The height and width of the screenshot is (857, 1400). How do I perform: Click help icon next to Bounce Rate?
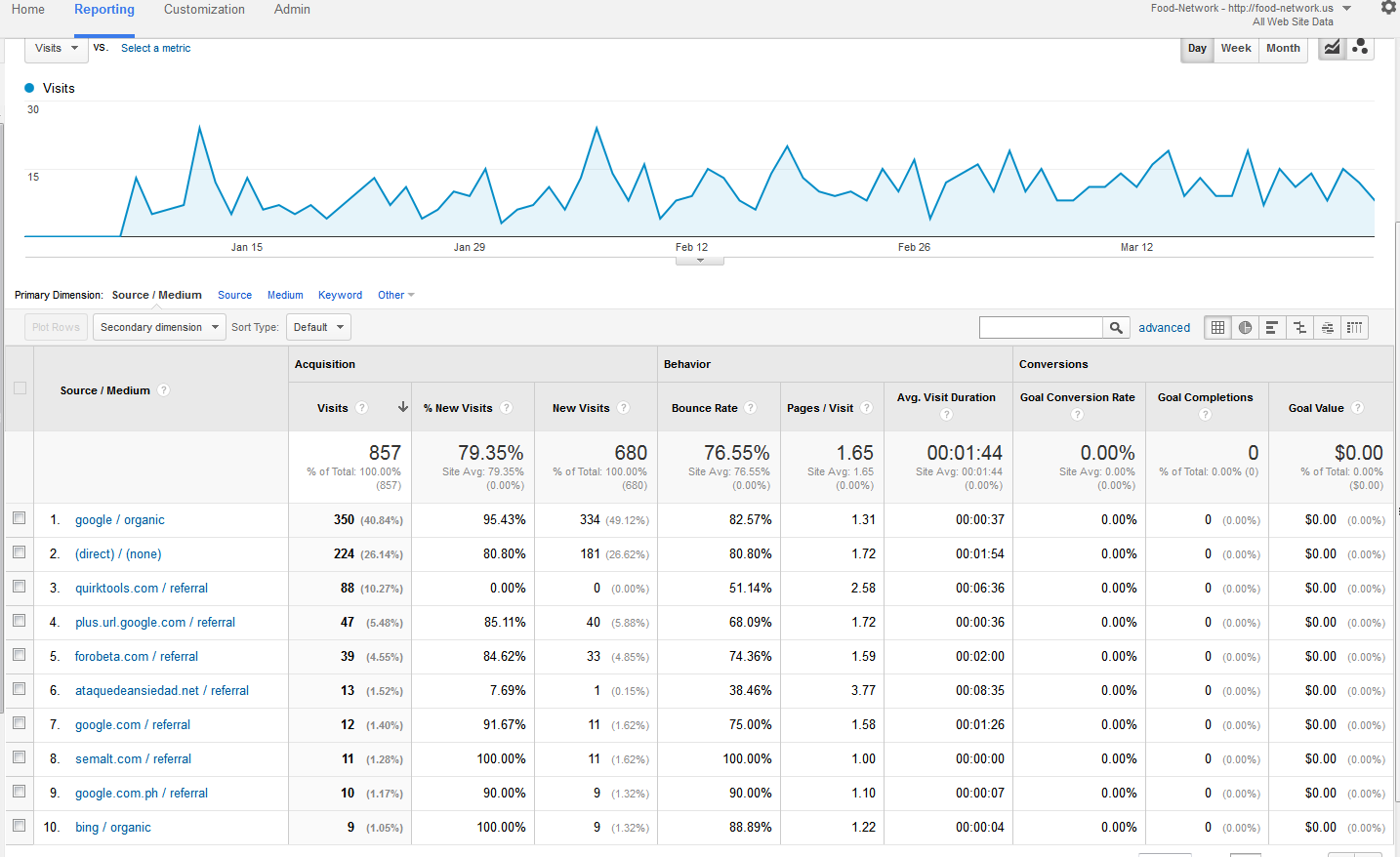pyautogui.click(x=751, y=408)
